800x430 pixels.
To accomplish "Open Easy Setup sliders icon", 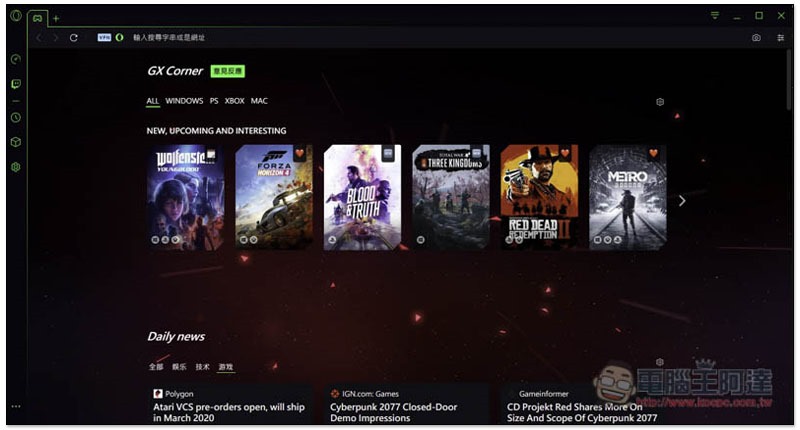I will (781, 38).
